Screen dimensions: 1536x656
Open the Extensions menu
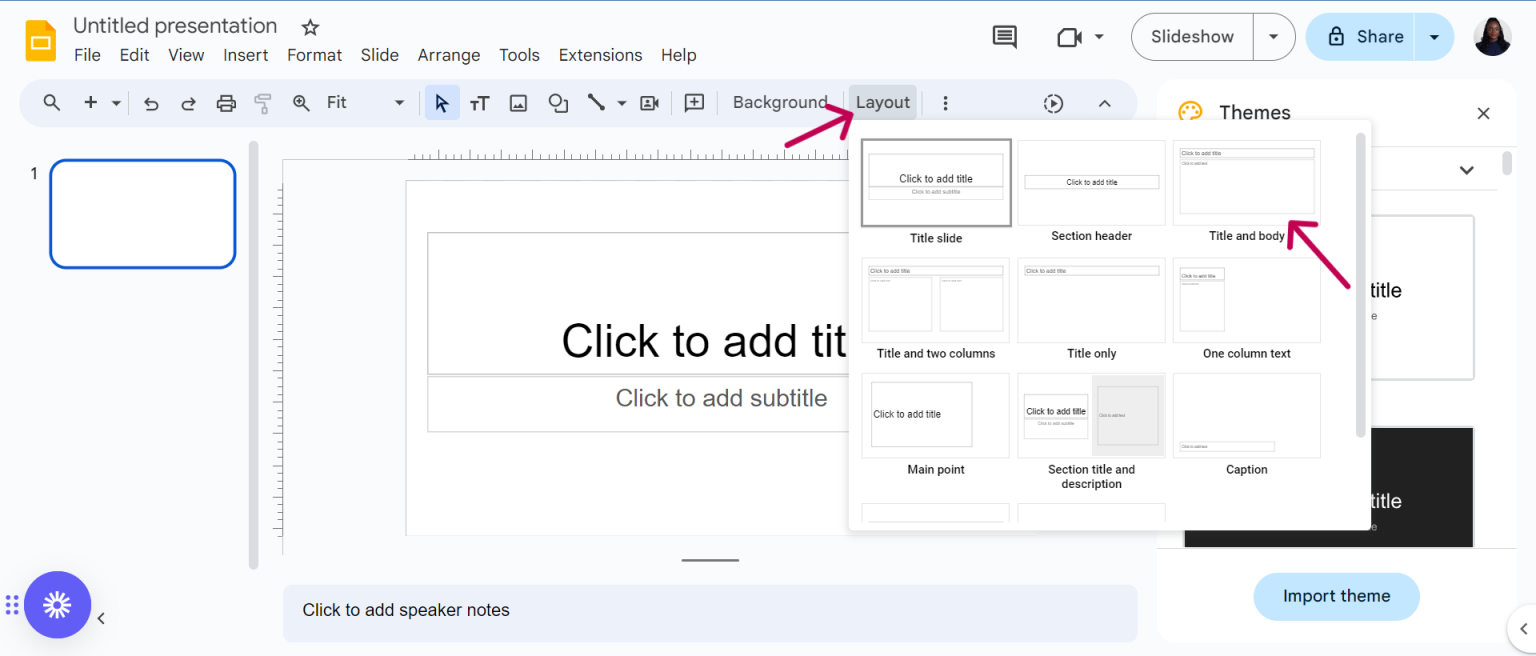[600, 55]
